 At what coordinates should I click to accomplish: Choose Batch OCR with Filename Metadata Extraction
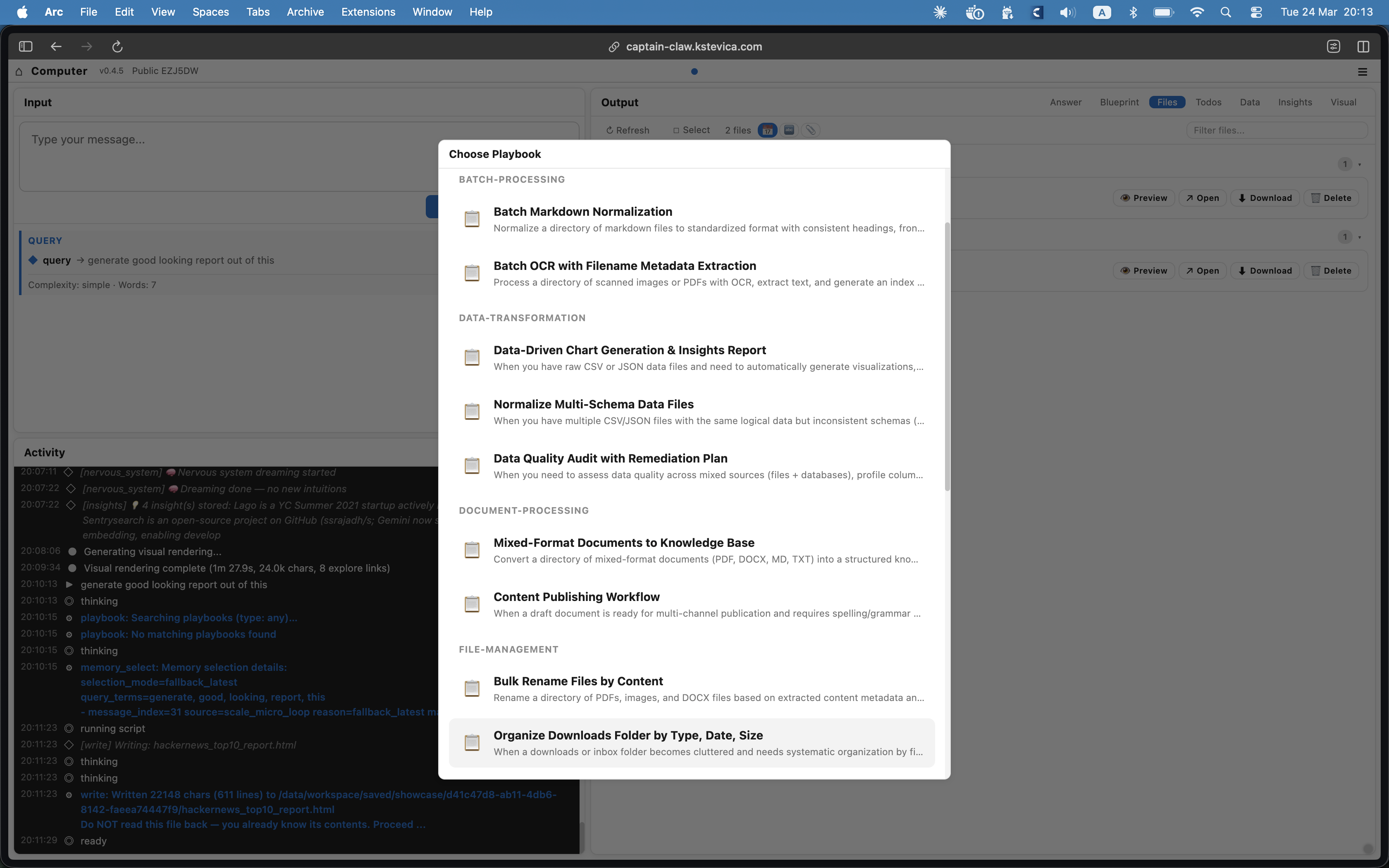pyautogui.click(x=692, y=273)
